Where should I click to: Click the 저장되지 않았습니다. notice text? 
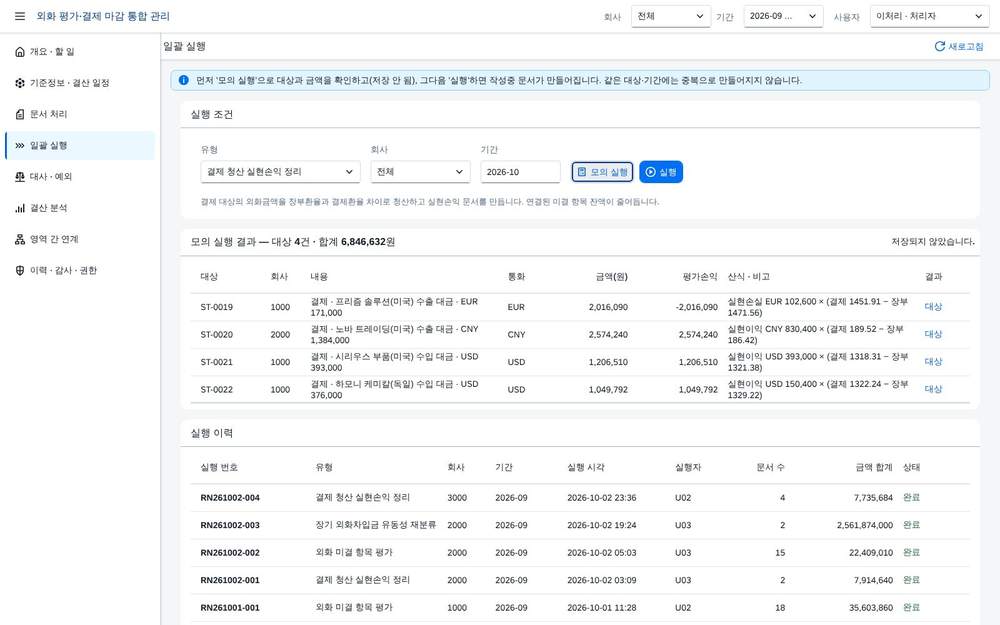(x=932, y=242)
